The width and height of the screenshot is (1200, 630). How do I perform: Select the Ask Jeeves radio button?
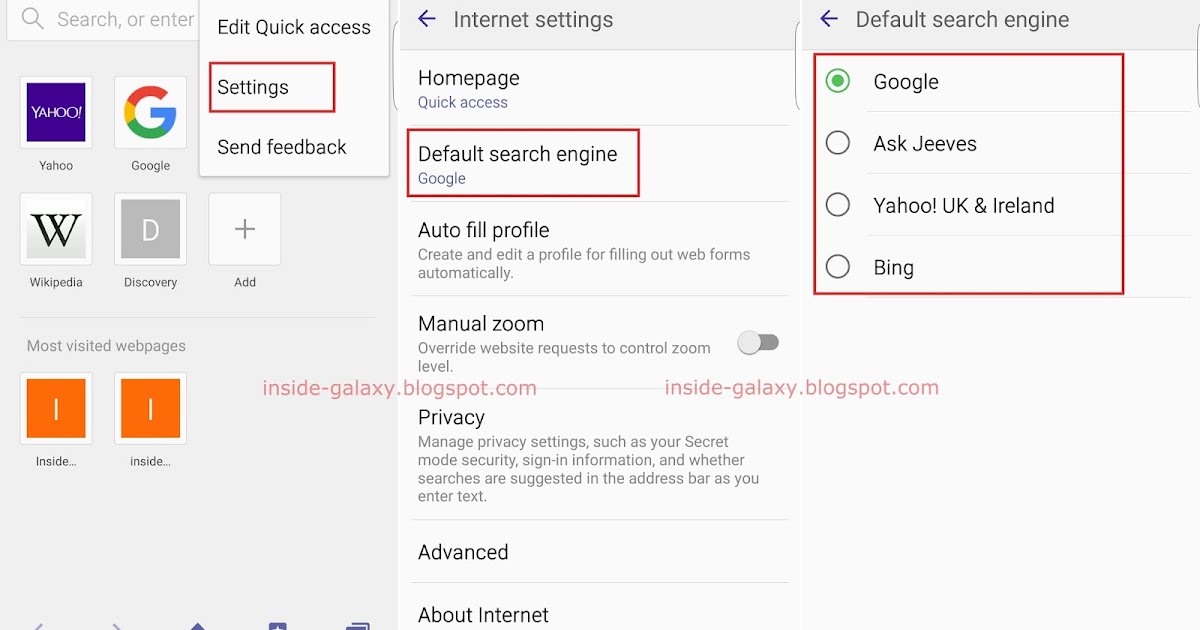(x=838, y=143)
